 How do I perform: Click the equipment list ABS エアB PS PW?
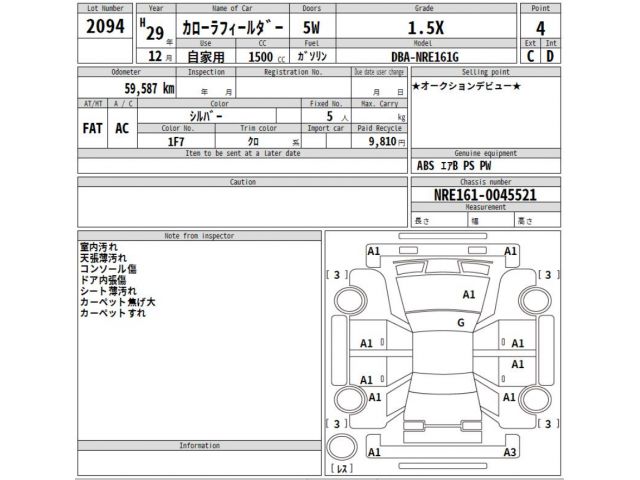pos(454,166)
